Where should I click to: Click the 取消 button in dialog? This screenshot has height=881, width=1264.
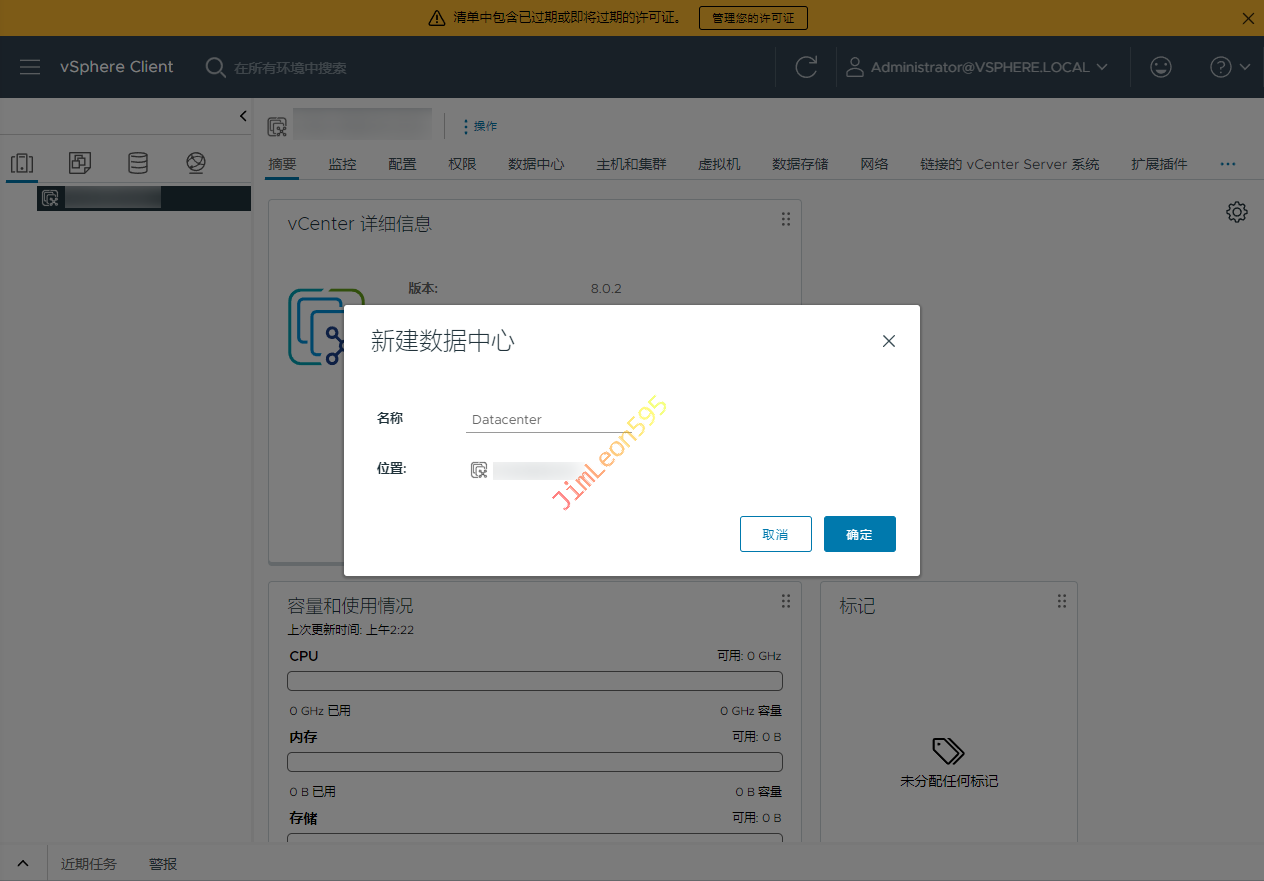(x=775, y=534)
